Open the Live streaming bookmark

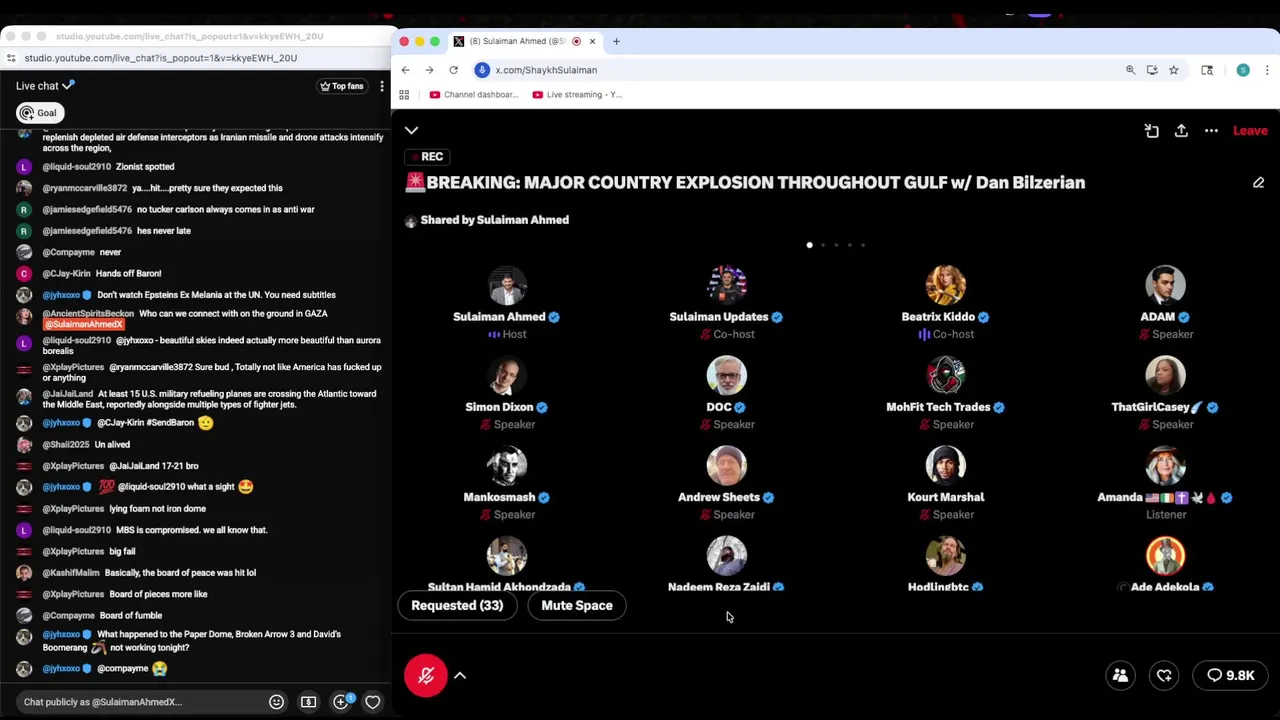[x=577, y=95]
